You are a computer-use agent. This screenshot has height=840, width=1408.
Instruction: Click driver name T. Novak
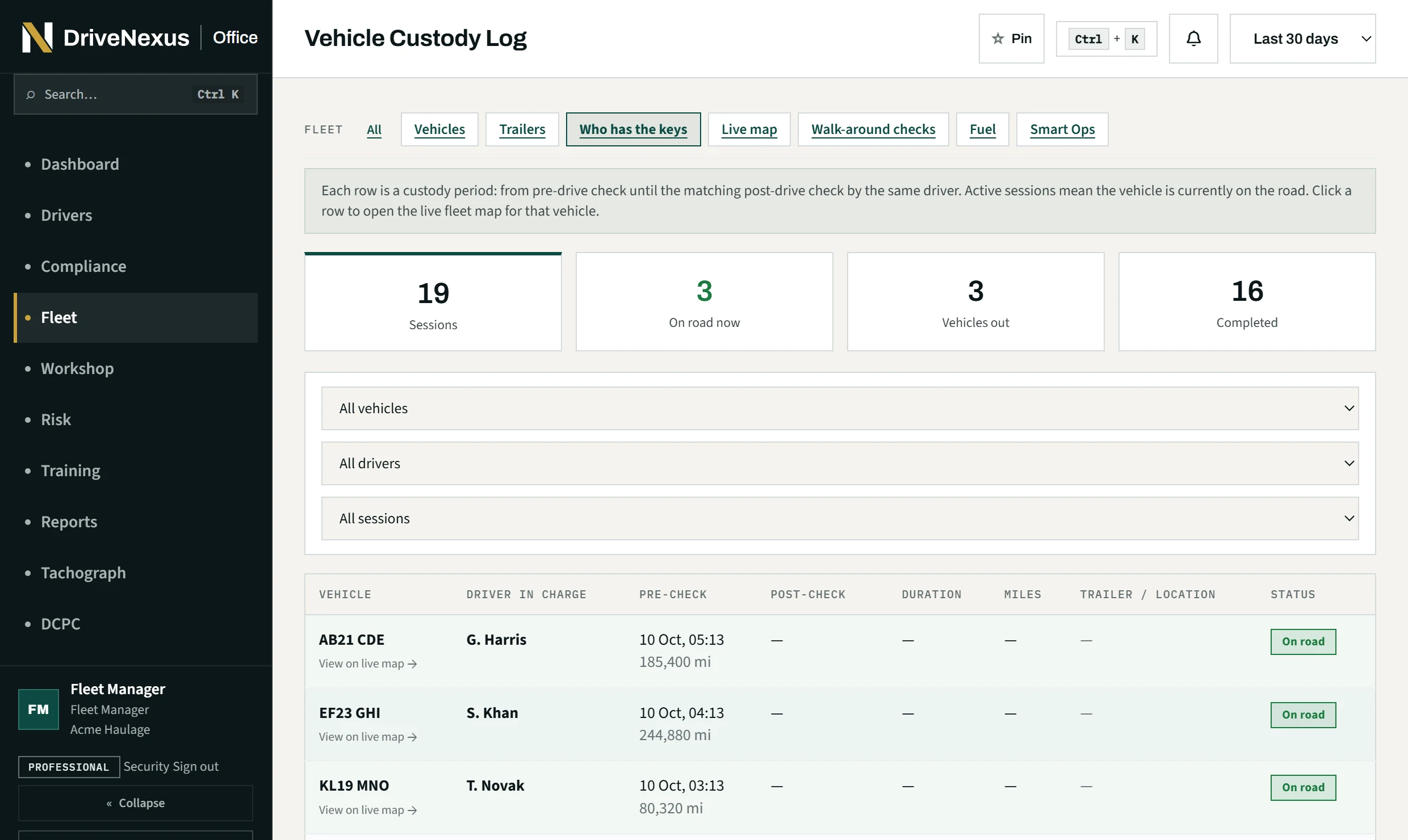click(495, 786)
